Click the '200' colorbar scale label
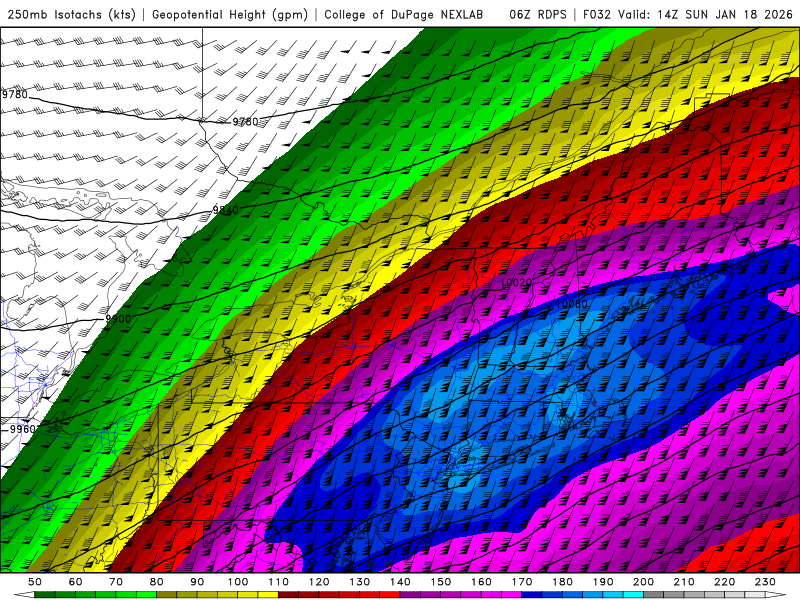The width and height of the screenshot is (800, 600). (x=643, y=582)
